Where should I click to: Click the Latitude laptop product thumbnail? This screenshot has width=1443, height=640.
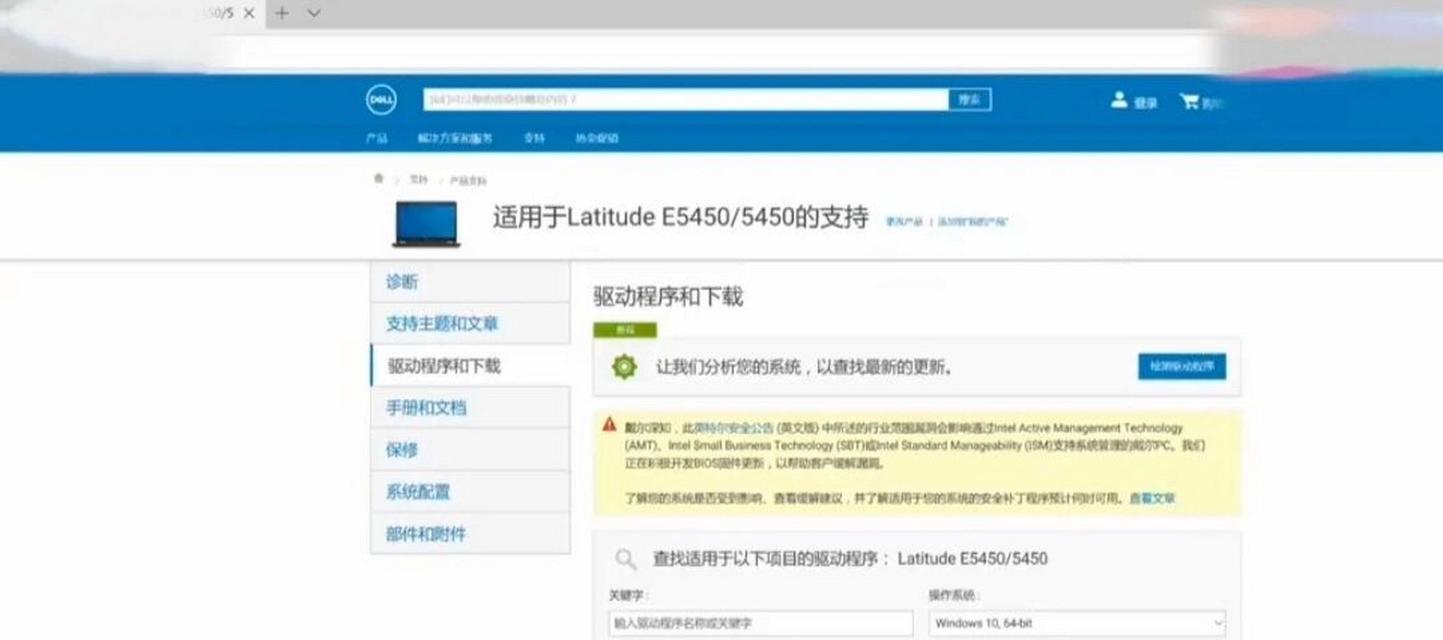(x=426, y=223)
